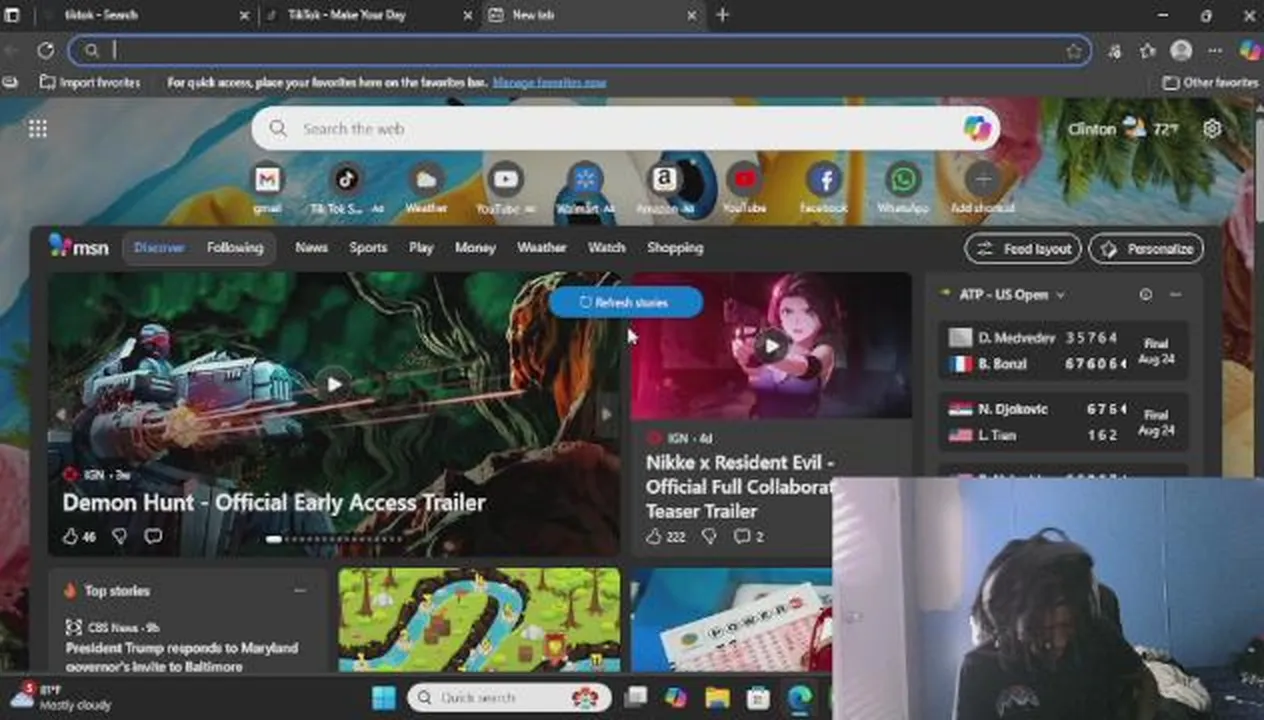Dislike the Nikke x Resident Evil story
The image size is (1264, 720).
coord(709,537)
